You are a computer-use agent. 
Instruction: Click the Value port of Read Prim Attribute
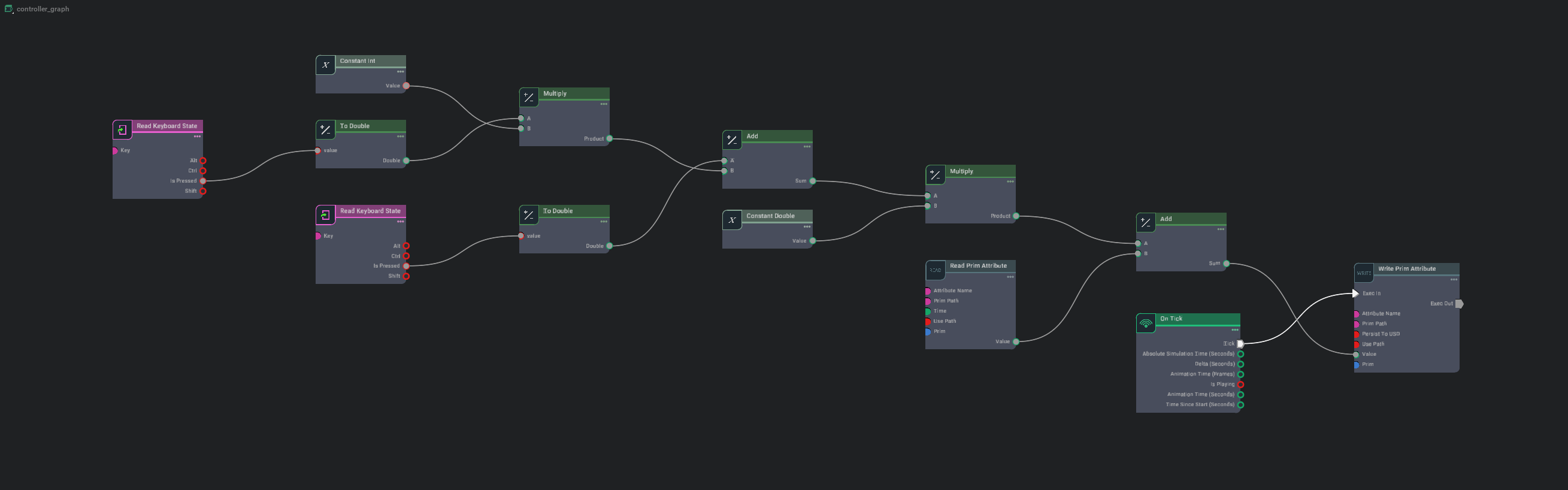[1016, 342]
